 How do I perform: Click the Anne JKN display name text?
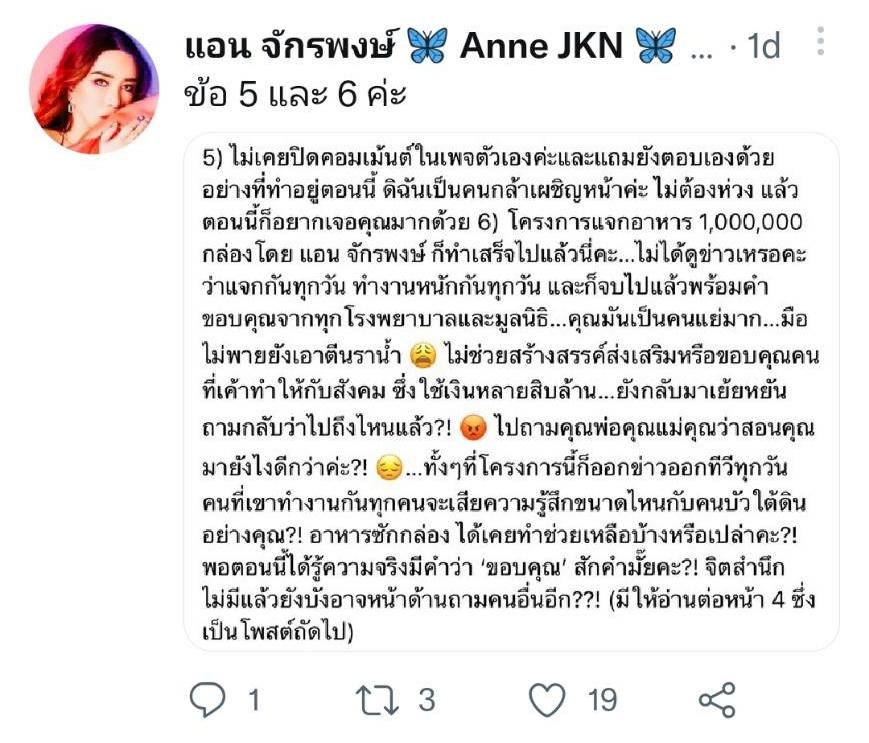coord(541,45)
